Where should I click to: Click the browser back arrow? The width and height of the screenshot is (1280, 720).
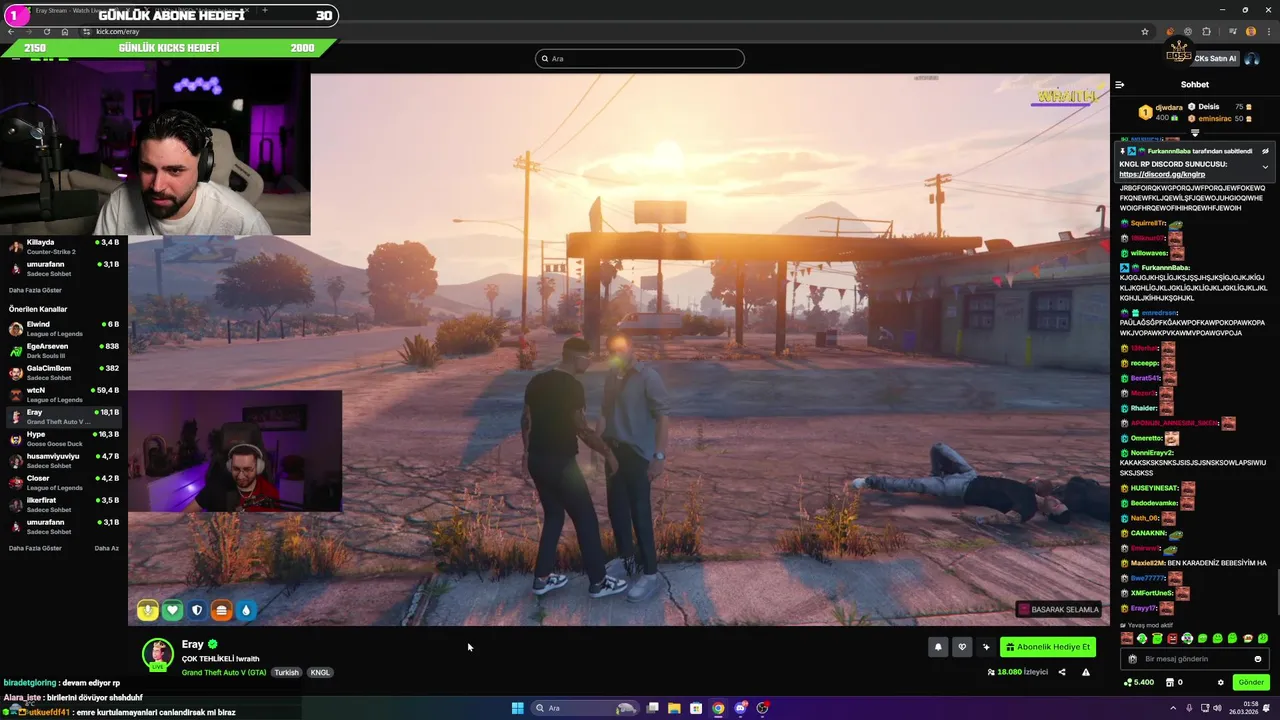click(x=11, y=31)
